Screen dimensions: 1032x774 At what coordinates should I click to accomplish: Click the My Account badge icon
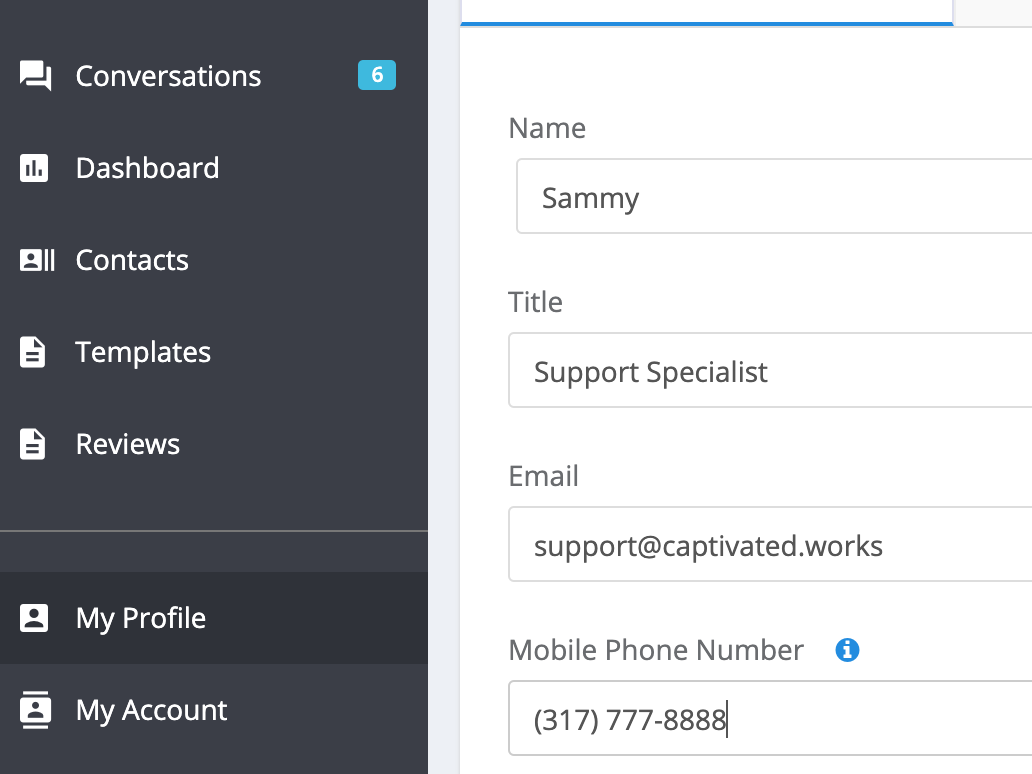click(34, 710)
